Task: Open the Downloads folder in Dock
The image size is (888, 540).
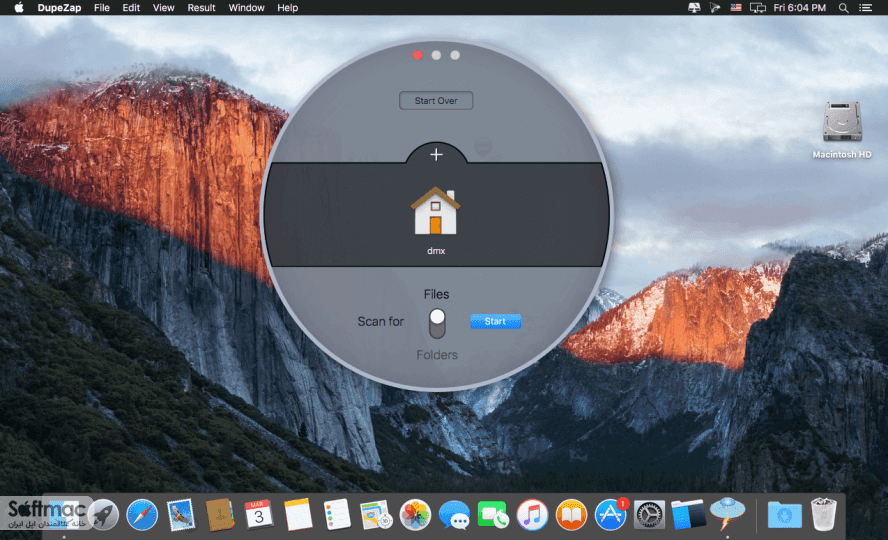Action: click(x=784, y=515)
